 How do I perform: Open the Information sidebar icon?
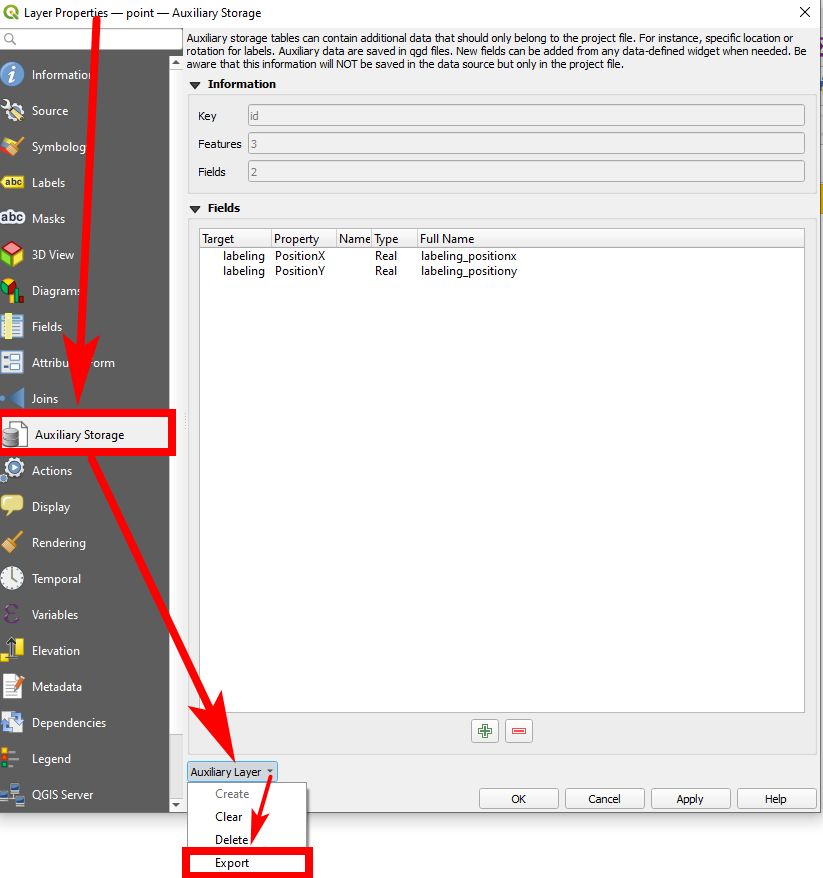(12, 74)
